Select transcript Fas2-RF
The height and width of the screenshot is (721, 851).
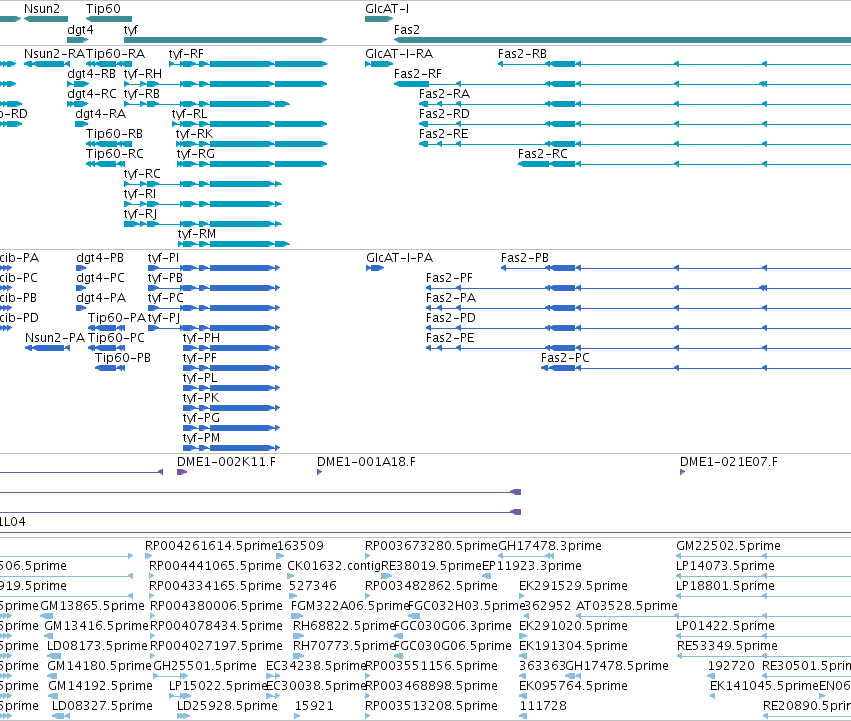click(x=418, y=74)
